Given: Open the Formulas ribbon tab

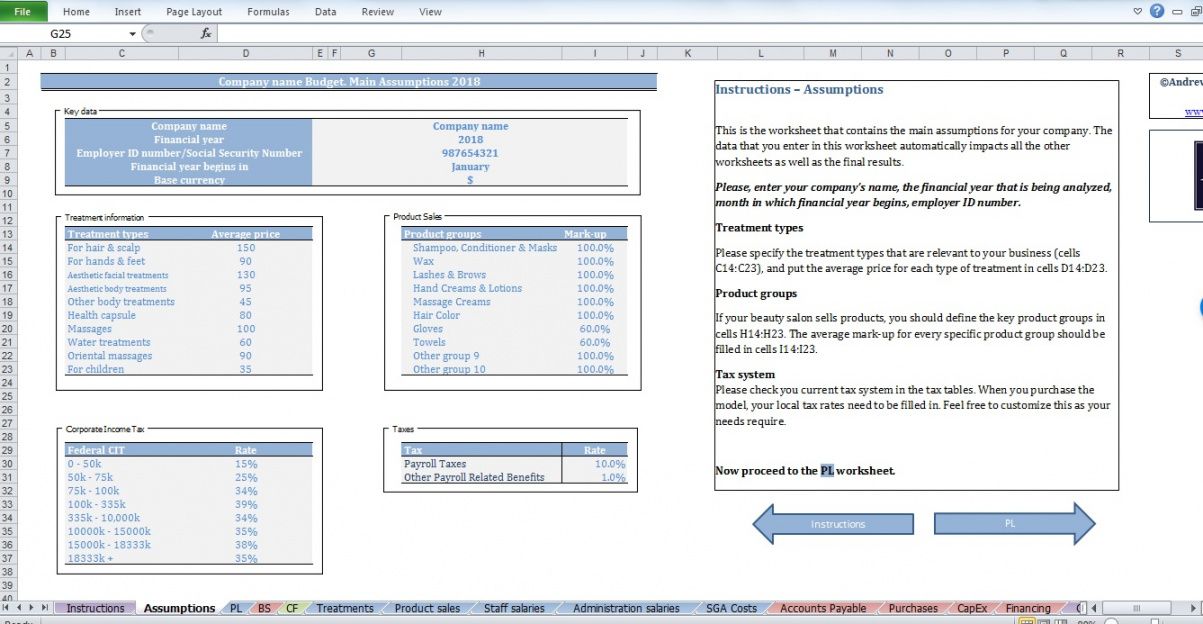Looking at the screenshot, I should [268, 12].
